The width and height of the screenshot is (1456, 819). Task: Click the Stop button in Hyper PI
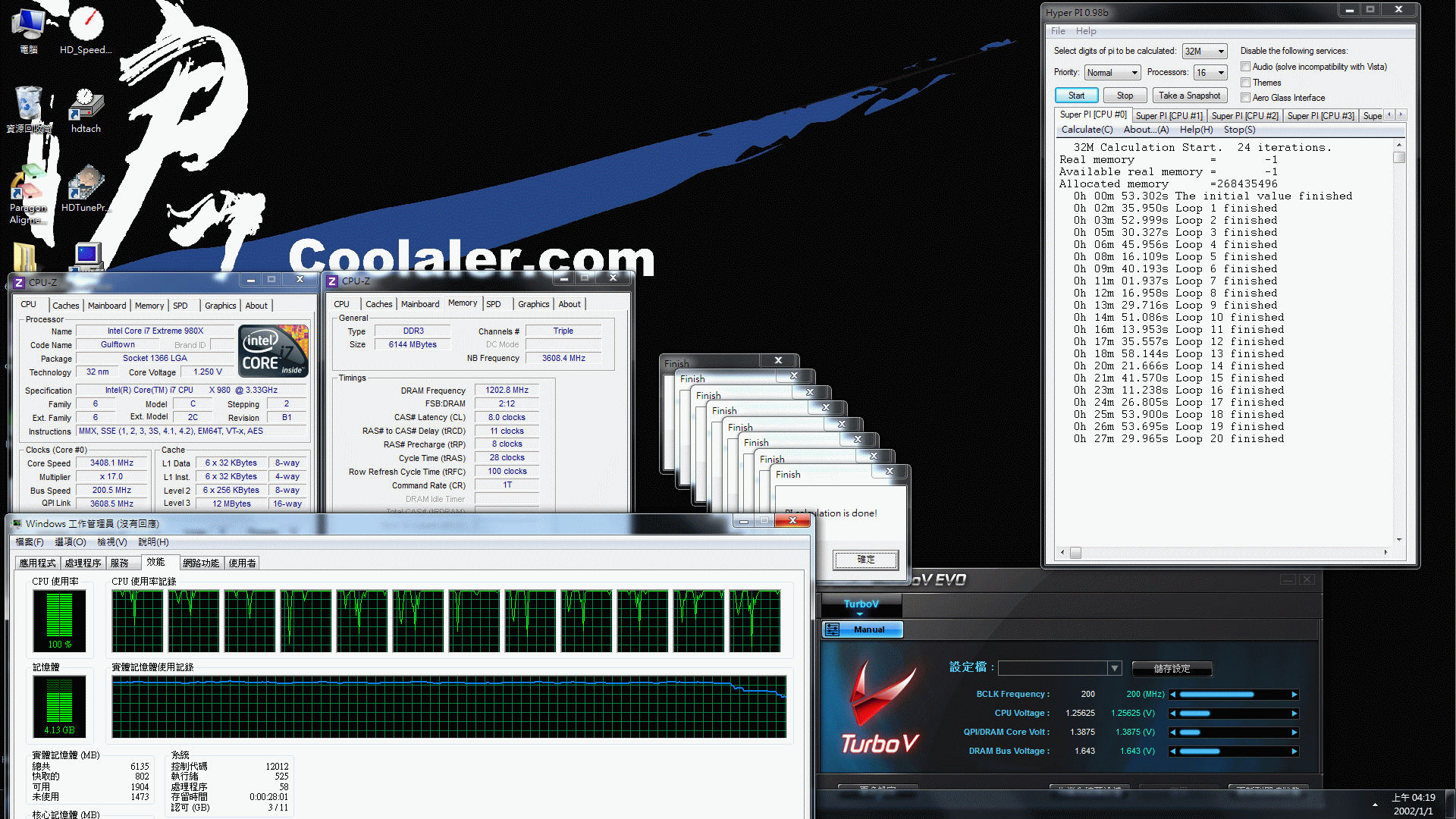pos(1125,96)
